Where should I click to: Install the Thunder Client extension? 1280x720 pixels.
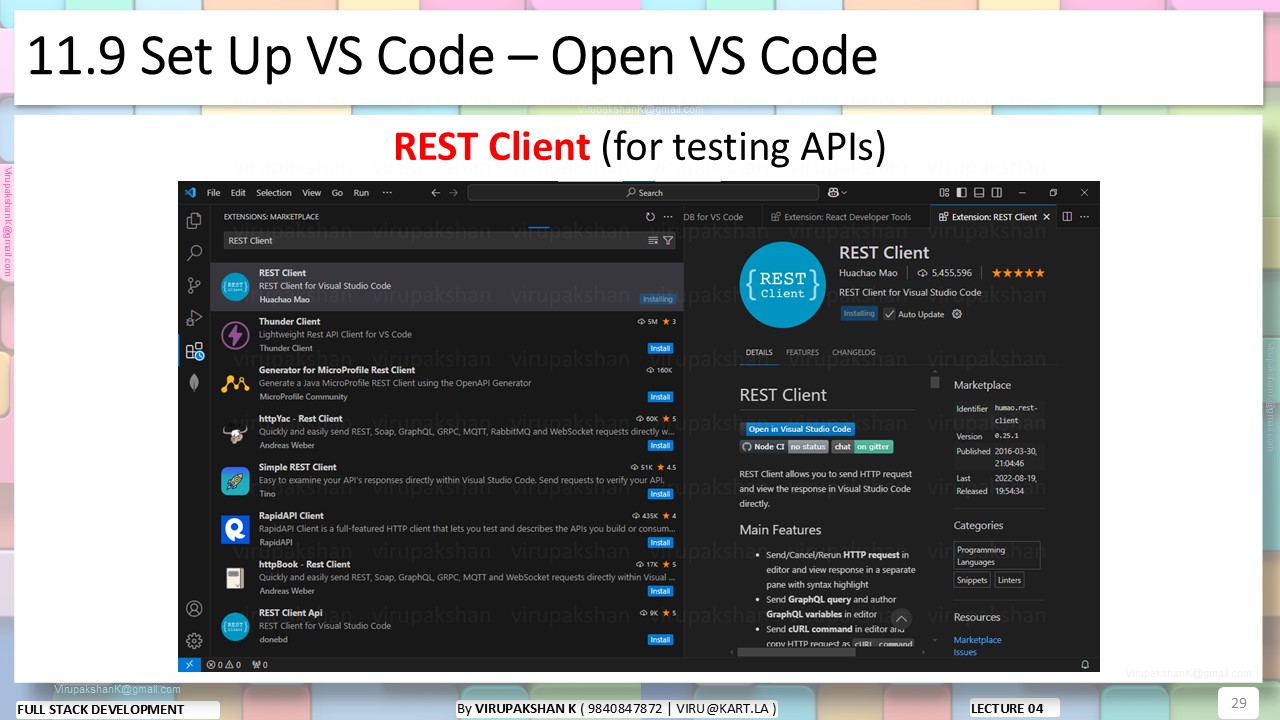[660, 348]
